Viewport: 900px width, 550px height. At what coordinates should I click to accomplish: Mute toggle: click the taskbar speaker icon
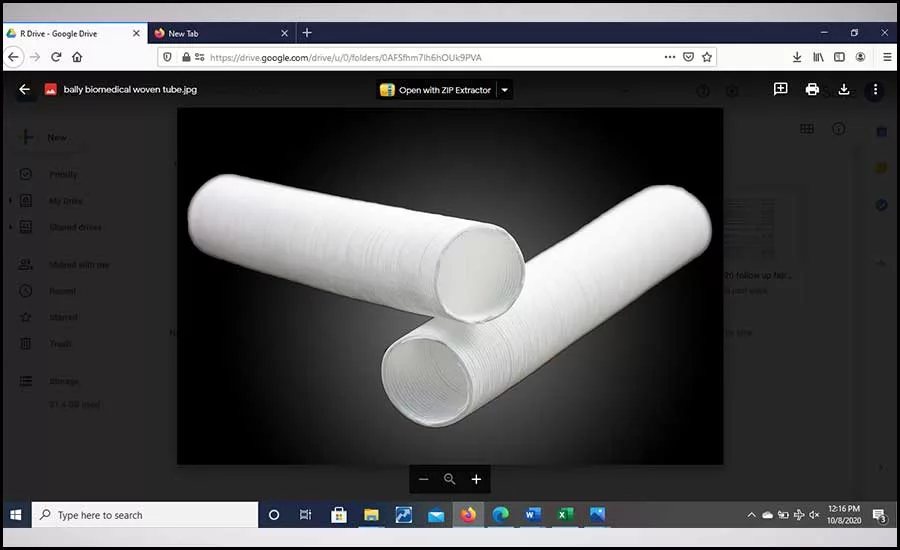coord(814,515)
